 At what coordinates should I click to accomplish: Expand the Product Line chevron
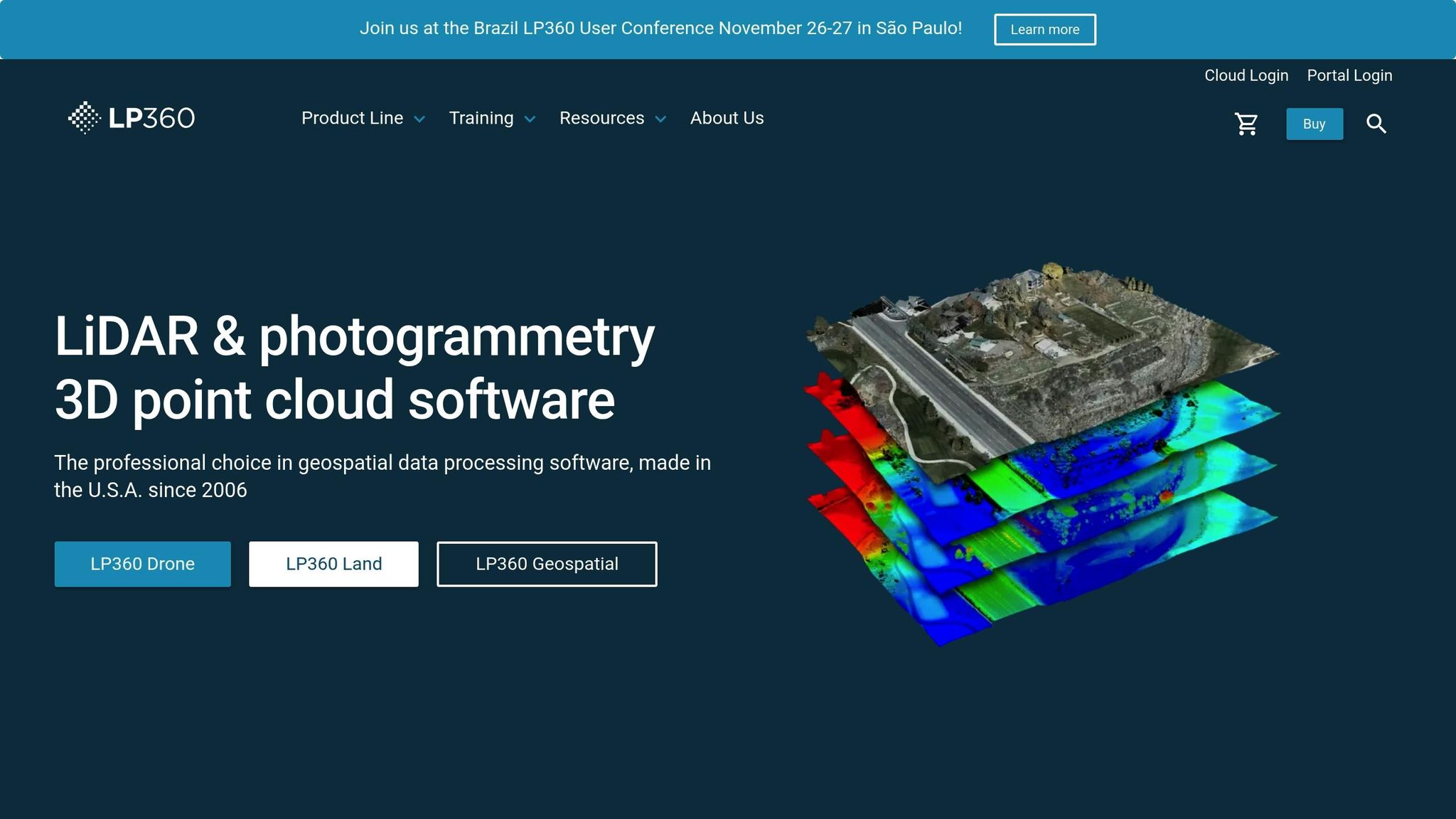419,119
